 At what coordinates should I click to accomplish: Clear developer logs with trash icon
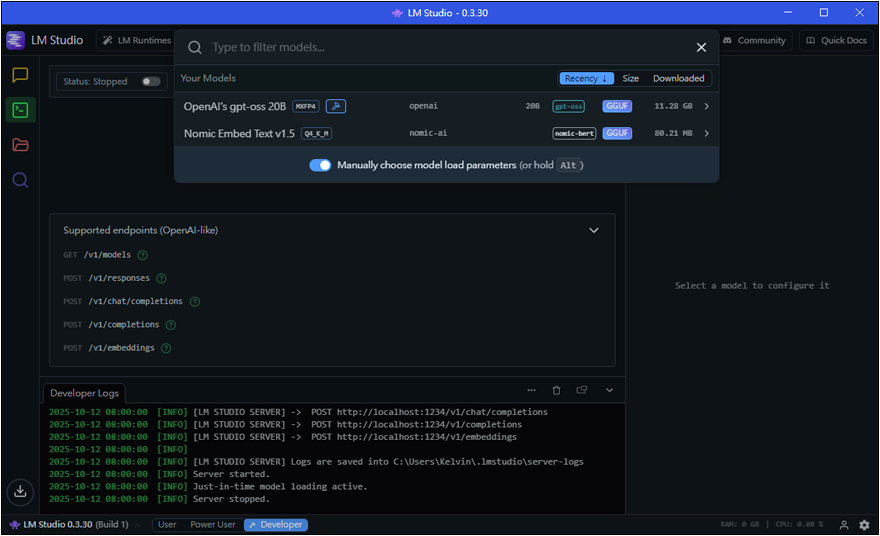557,391
